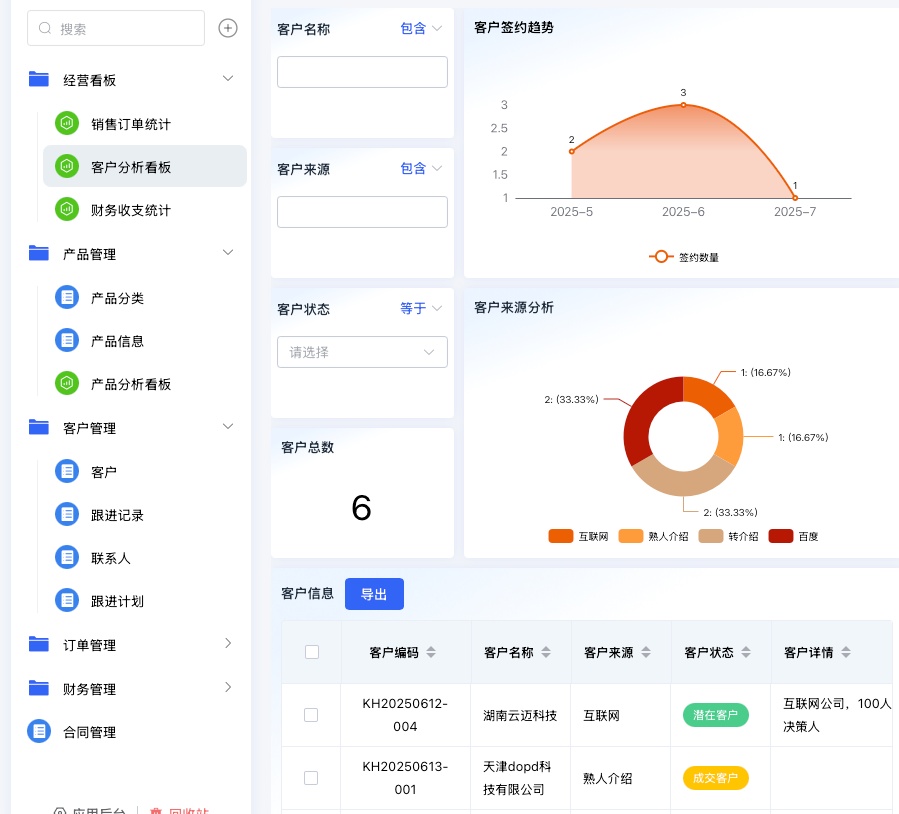
Task: Click the 客户来源 filter input field
Action: pyautogui.click(x=362, y=212)
